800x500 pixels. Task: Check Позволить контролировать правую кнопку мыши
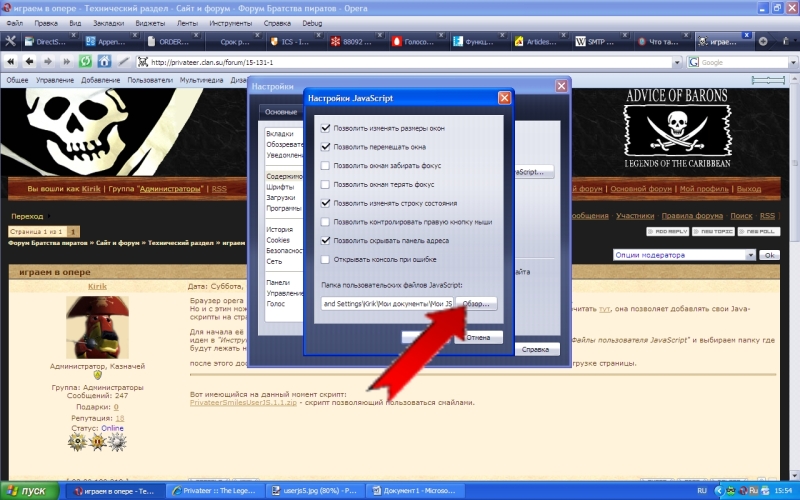click(325, 222)
